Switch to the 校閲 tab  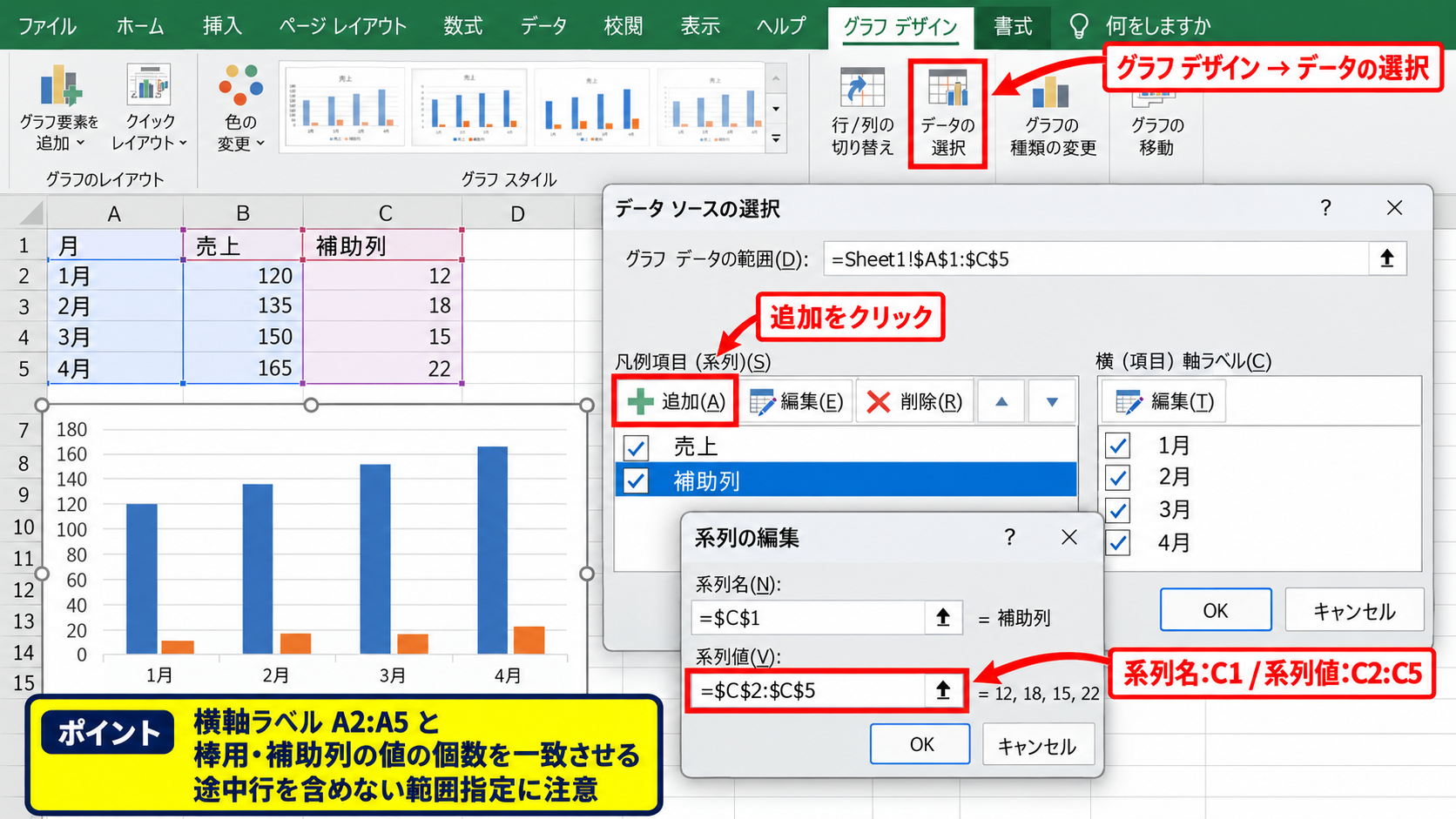tap(624, 26)
